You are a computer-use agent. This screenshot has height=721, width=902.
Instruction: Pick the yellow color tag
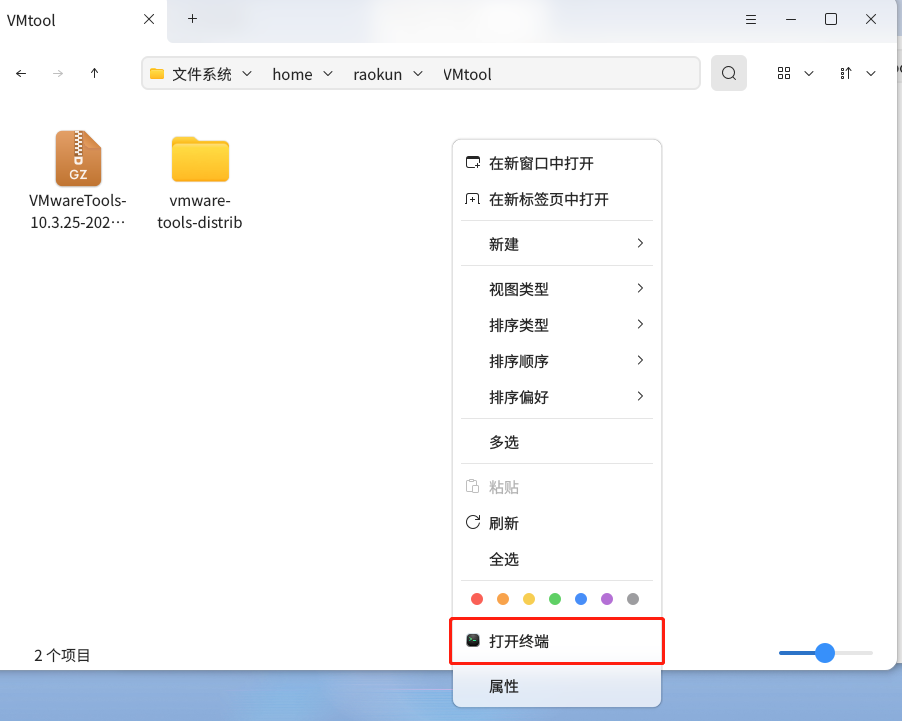529,599
